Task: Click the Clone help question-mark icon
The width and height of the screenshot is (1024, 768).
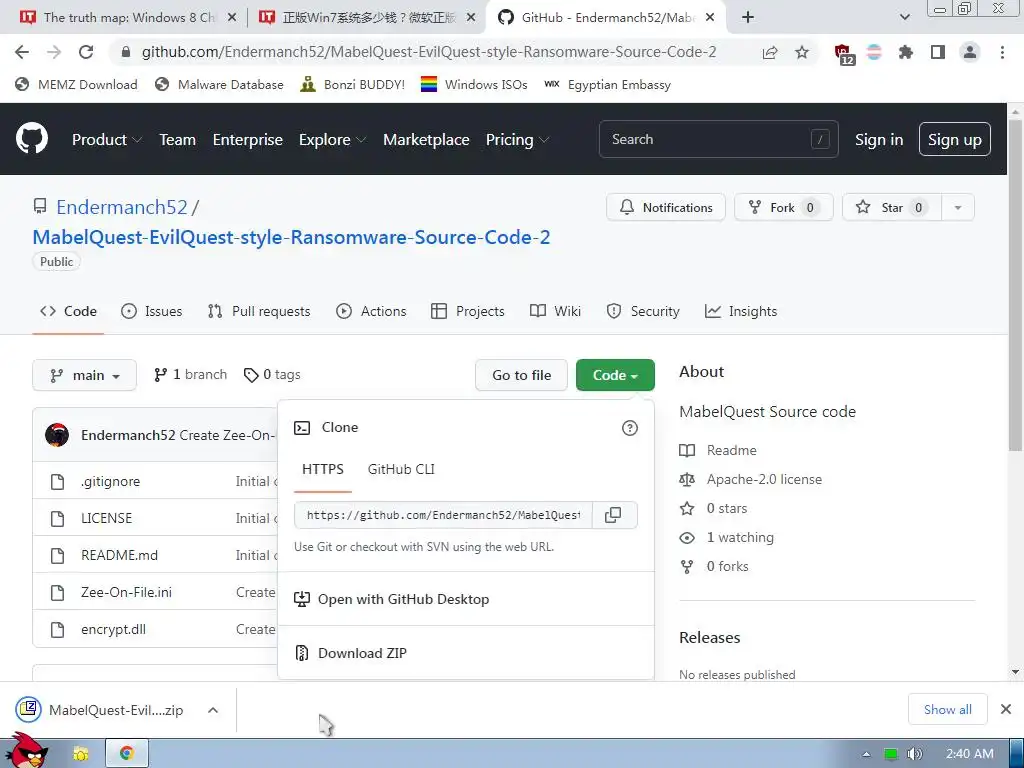Action: (630, 428)
